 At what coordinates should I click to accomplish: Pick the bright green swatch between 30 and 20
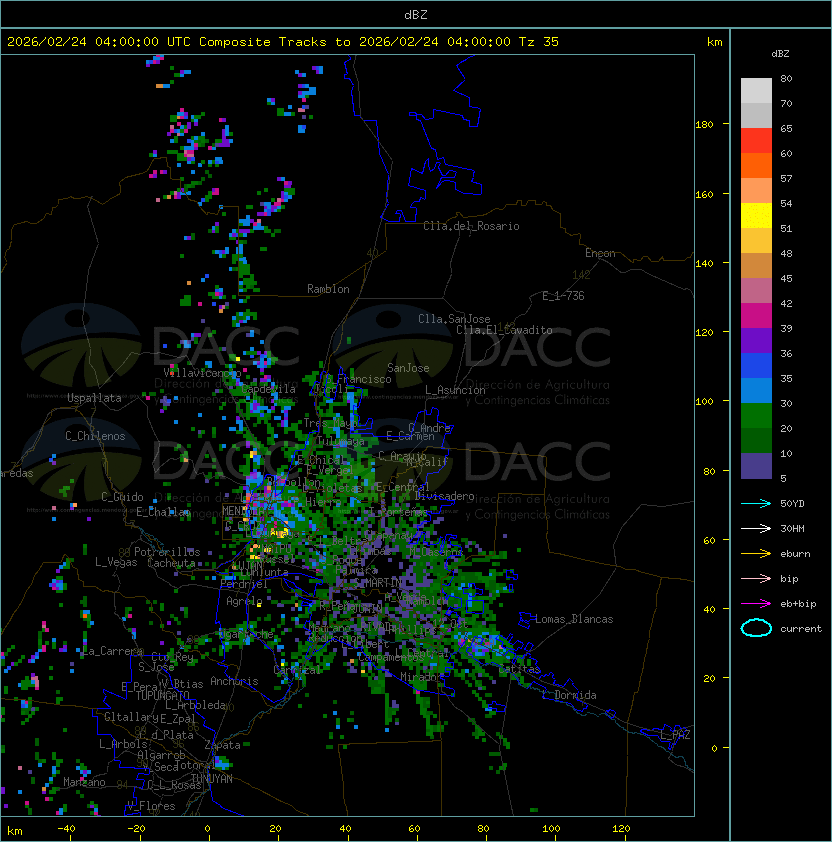pyautogui.click(x=756, y=416)
